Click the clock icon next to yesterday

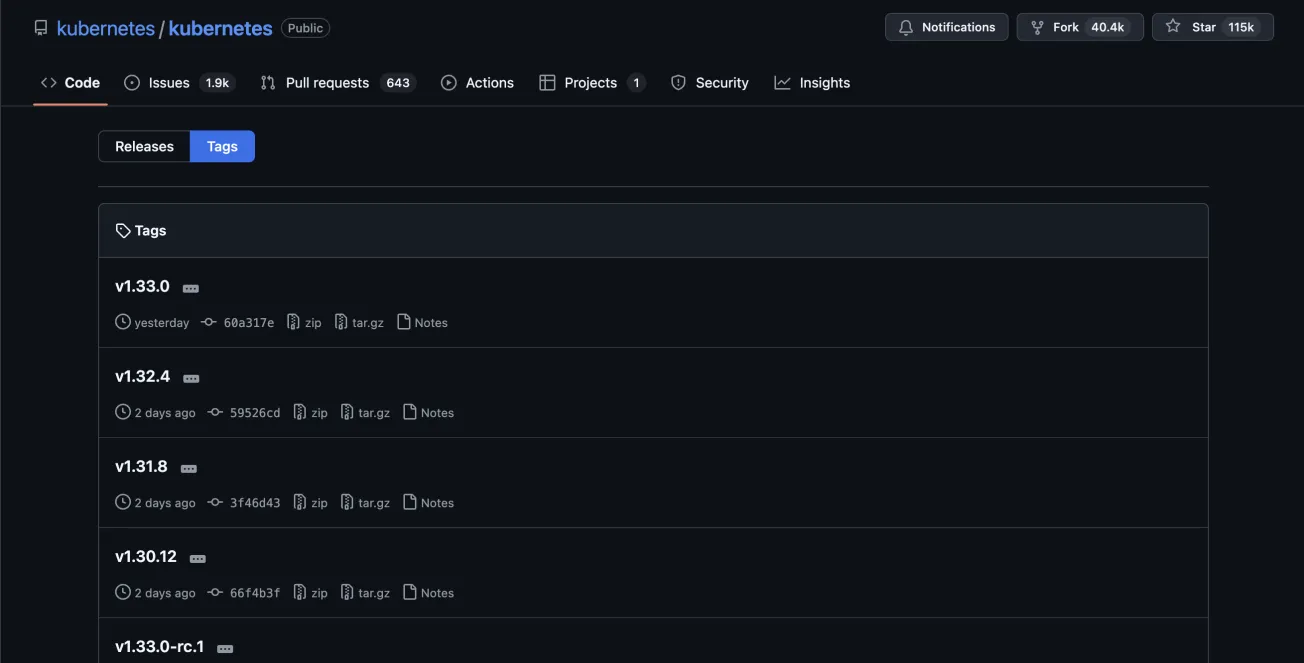click(x=123, y=322)
